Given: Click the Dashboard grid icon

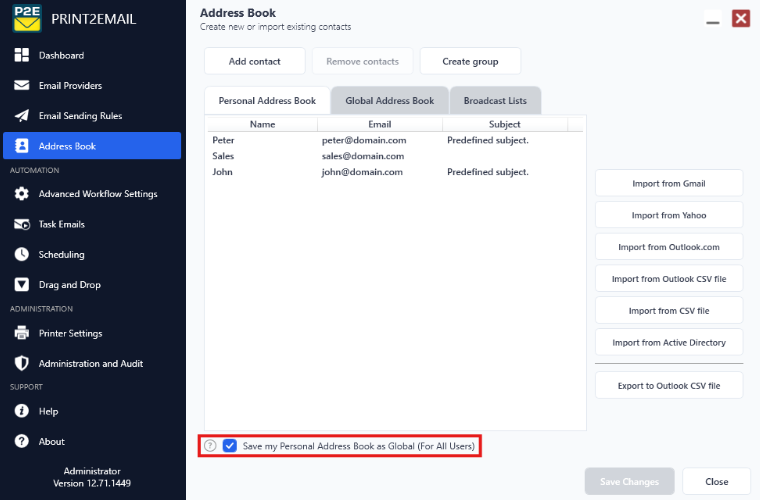Looking at the screenshot, I should click(21, 55).
